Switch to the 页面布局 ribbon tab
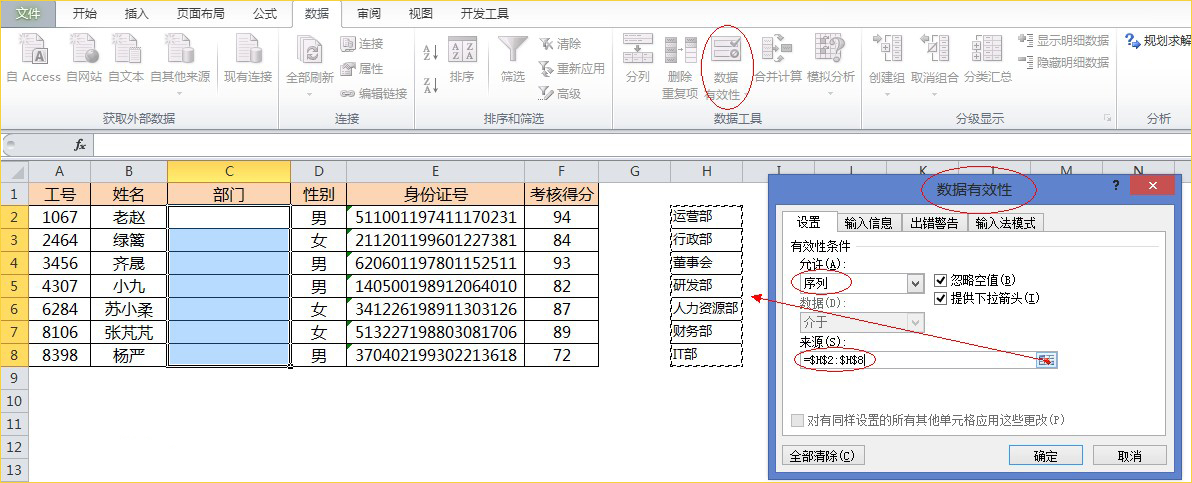1192x483 pixels. pyautogui.click(x=201, y=14)
